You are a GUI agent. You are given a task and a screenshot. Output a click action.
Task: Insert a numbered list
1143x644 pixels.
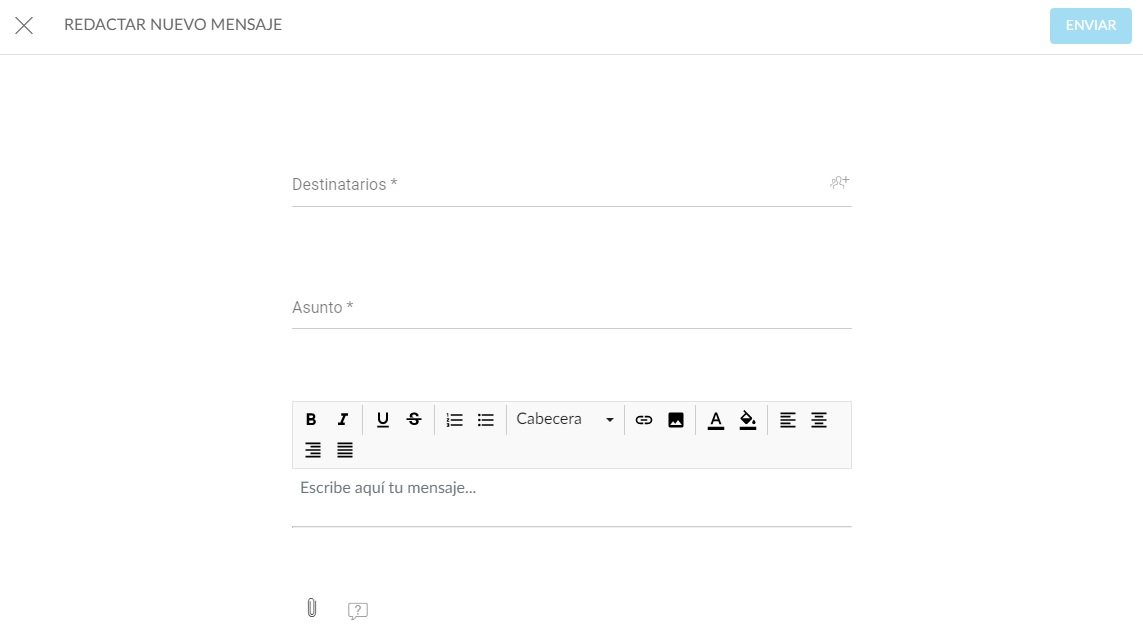(x=454, y=420)
